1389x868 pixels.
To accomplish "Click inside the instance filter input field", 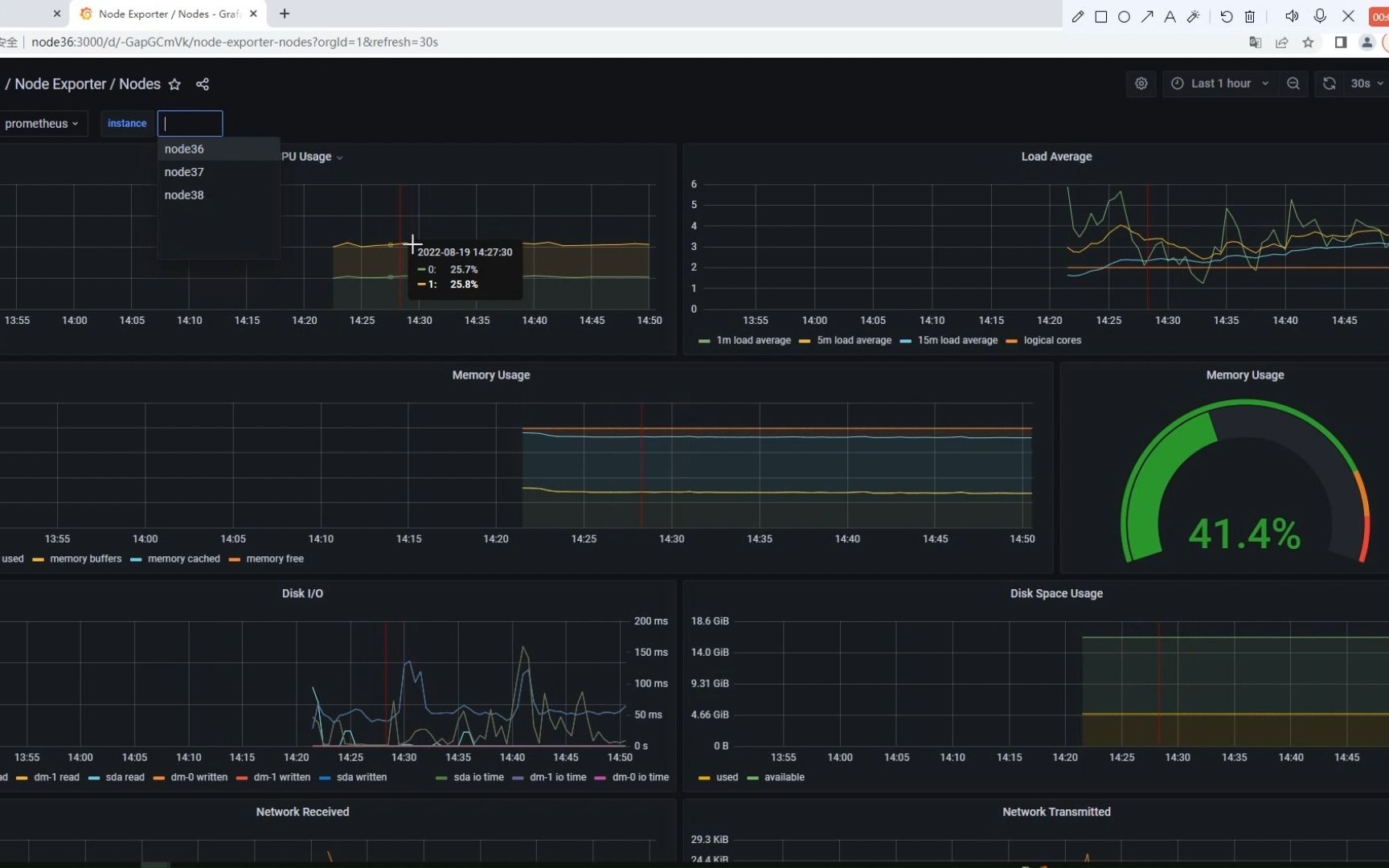I will (x=190, y=123).
